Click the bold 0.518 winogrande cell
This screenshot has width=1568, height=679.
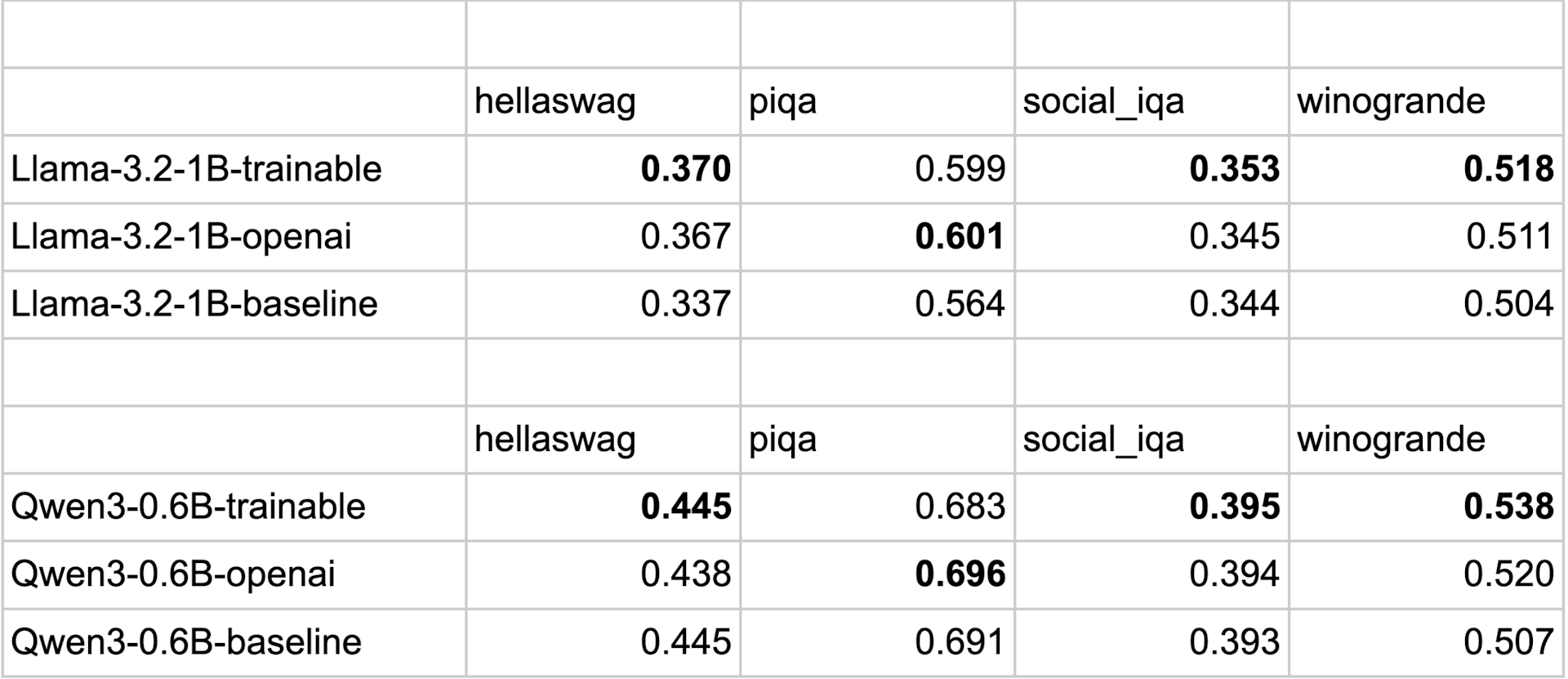click(x=1508, y=169)
